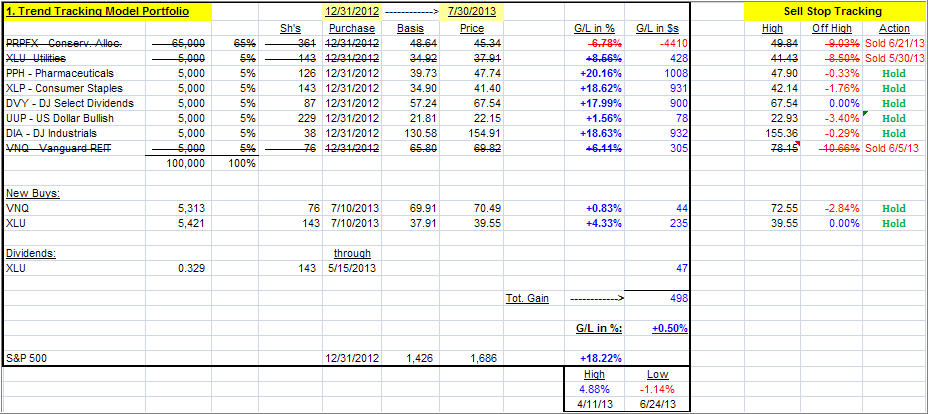Click the Sell Stop Tracking header
This screenshot has height=414, width=928.
[832, 11]
